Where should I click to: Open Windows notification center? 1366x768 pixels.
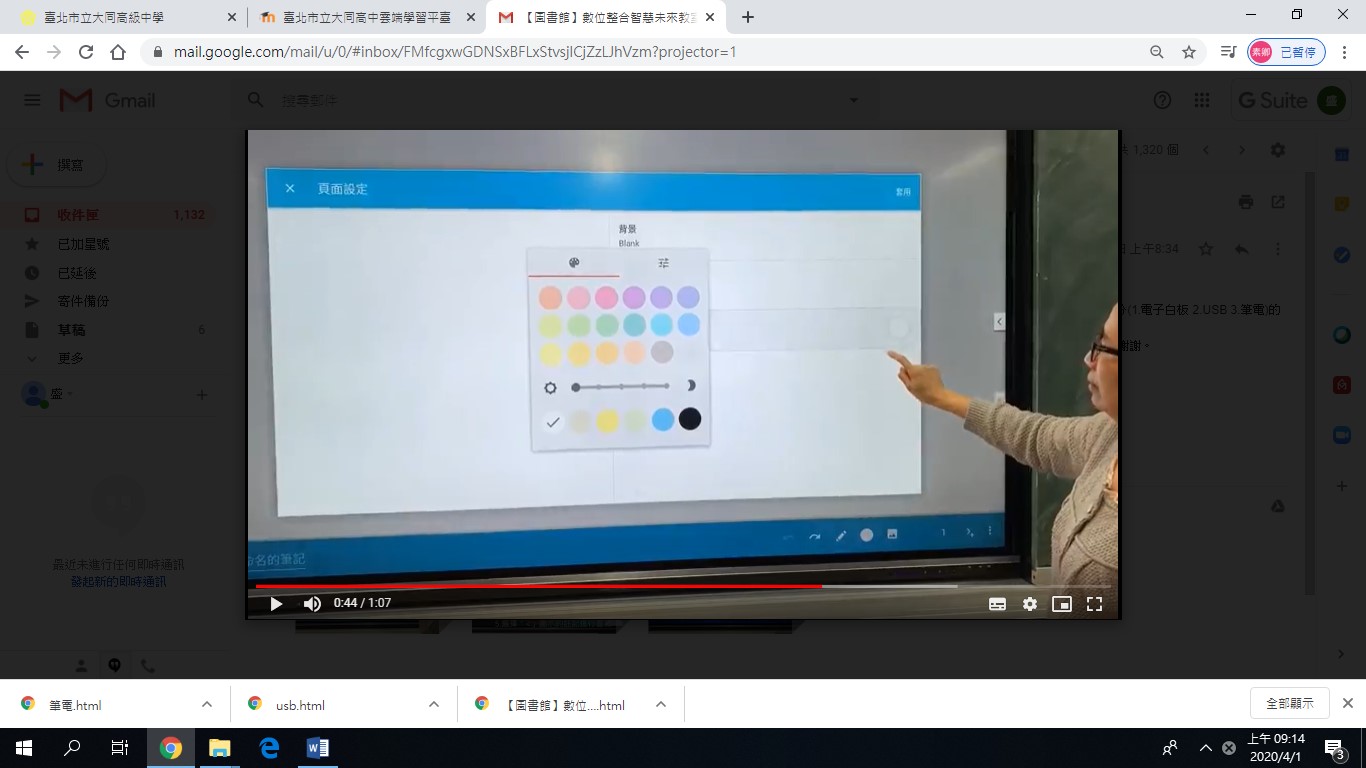[x=1333, y=748]
